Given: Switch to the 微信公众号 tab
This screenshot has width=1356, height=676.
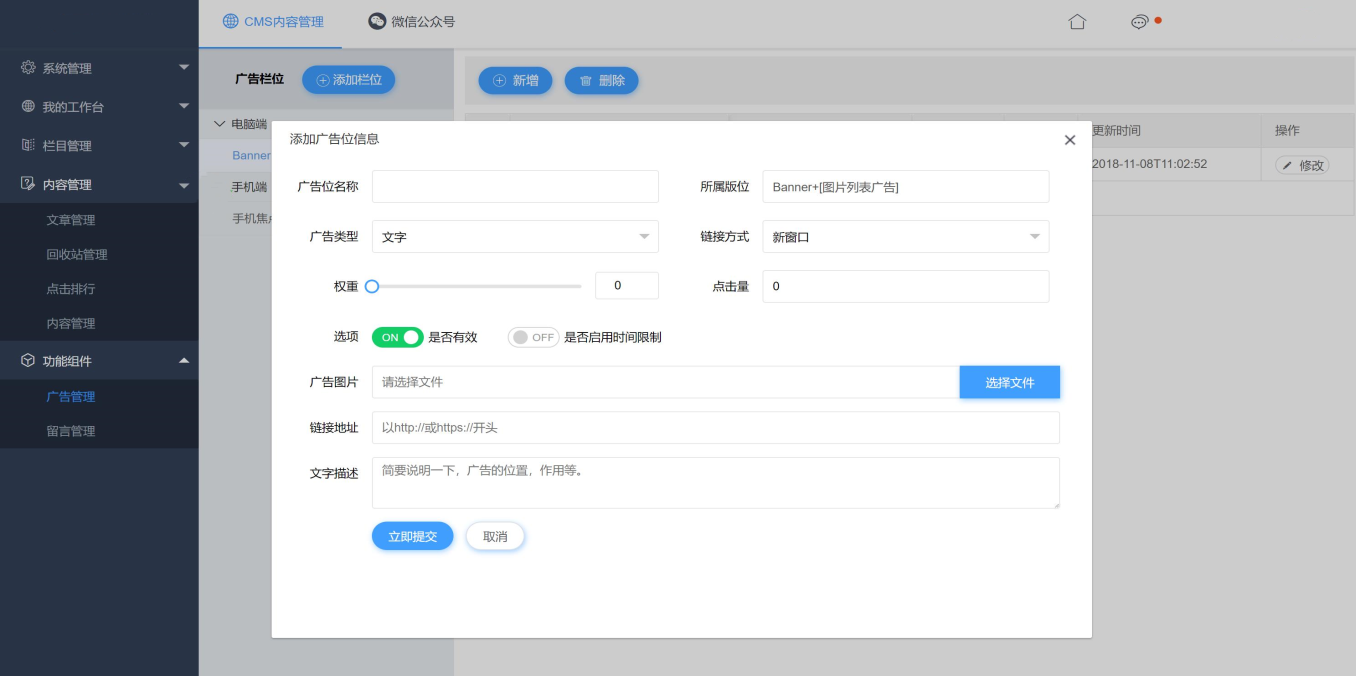Looking at the screenshot, I should pos(411,22).
